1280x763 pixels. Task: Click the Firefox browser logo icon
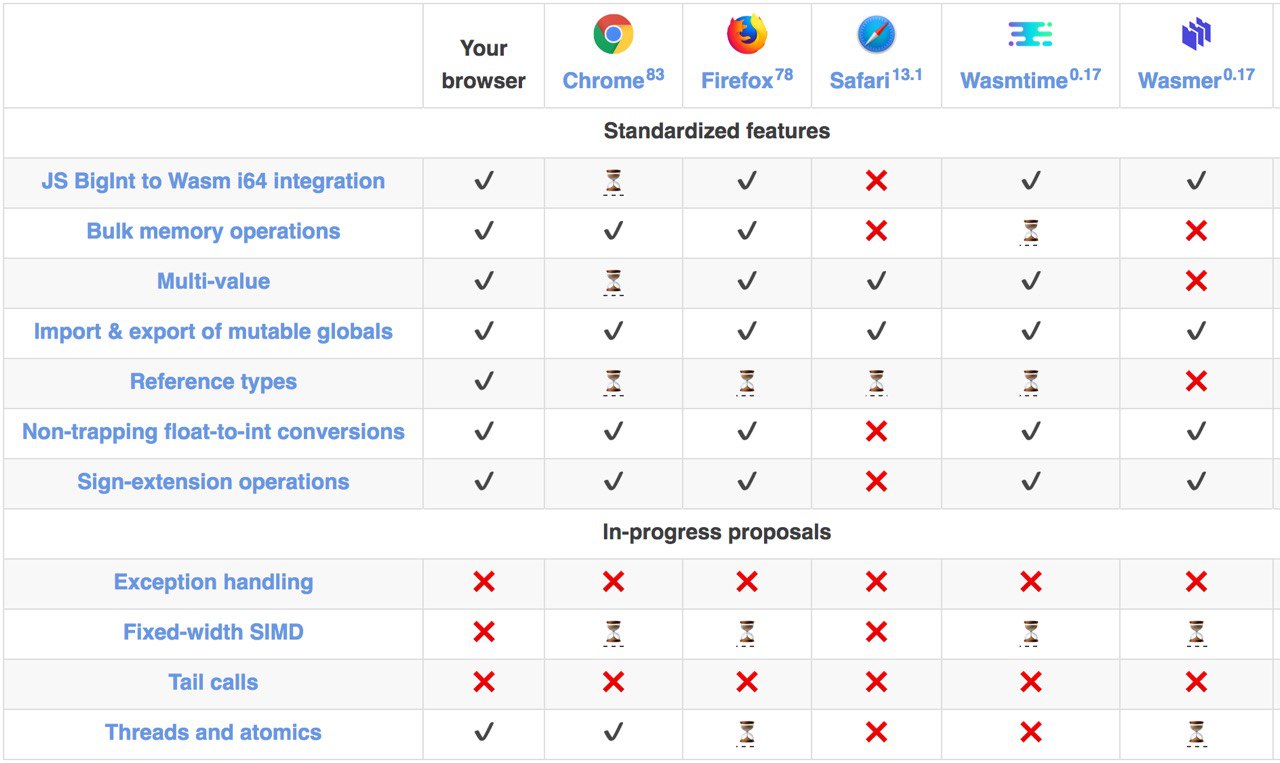(x=746, y=34)
